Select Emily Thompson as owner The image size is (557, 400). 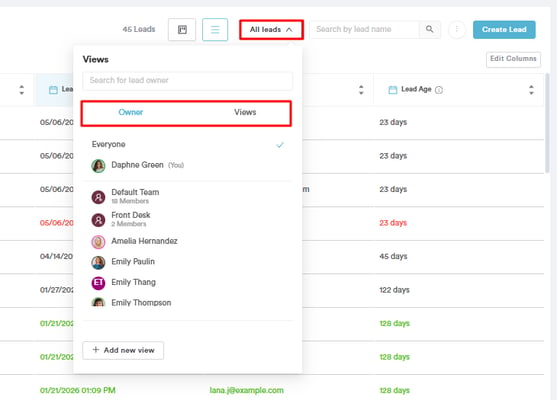click(x=188, y=302)
